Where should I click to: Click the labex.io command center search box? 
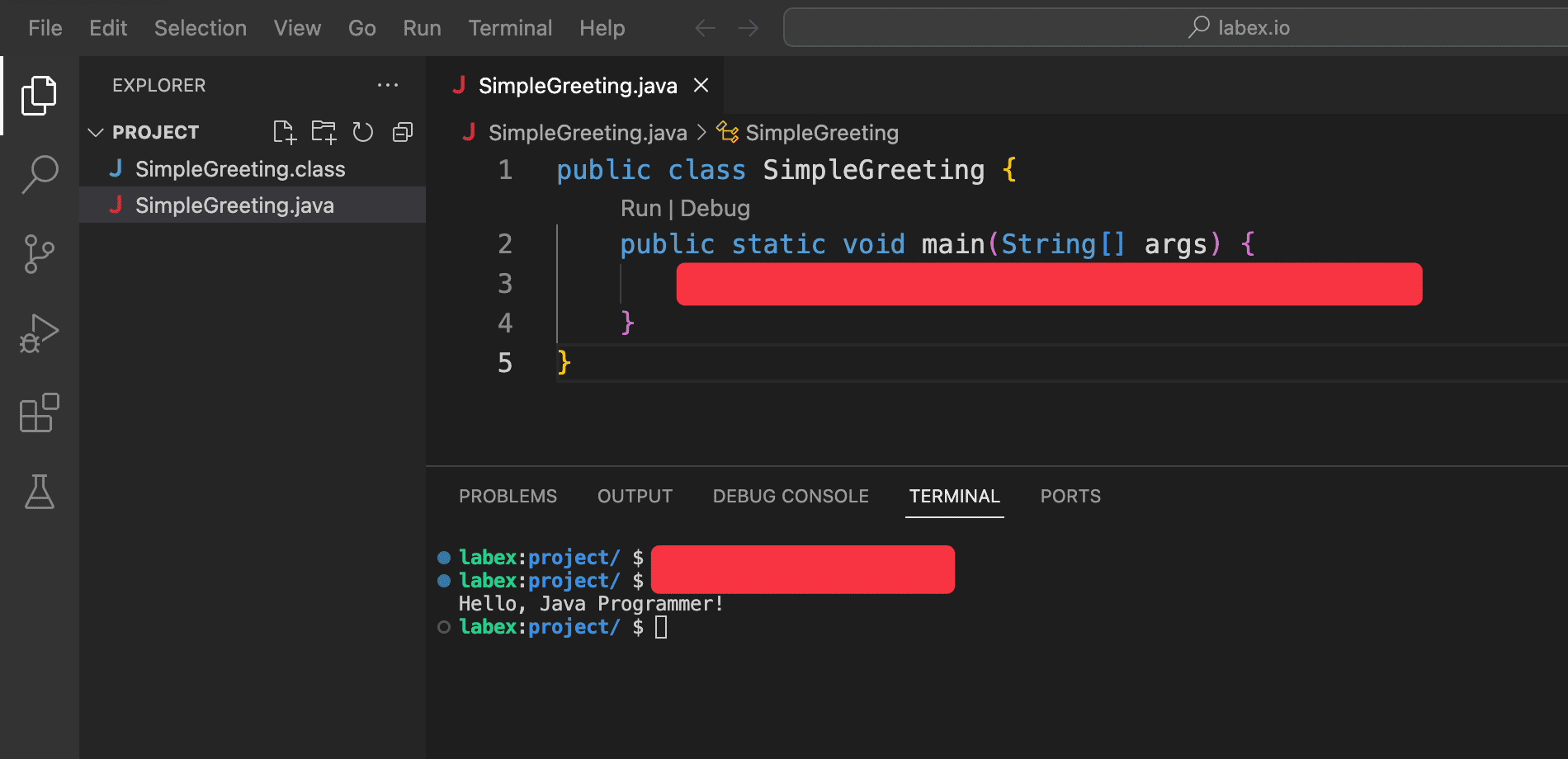click(x=1238, y=28)
